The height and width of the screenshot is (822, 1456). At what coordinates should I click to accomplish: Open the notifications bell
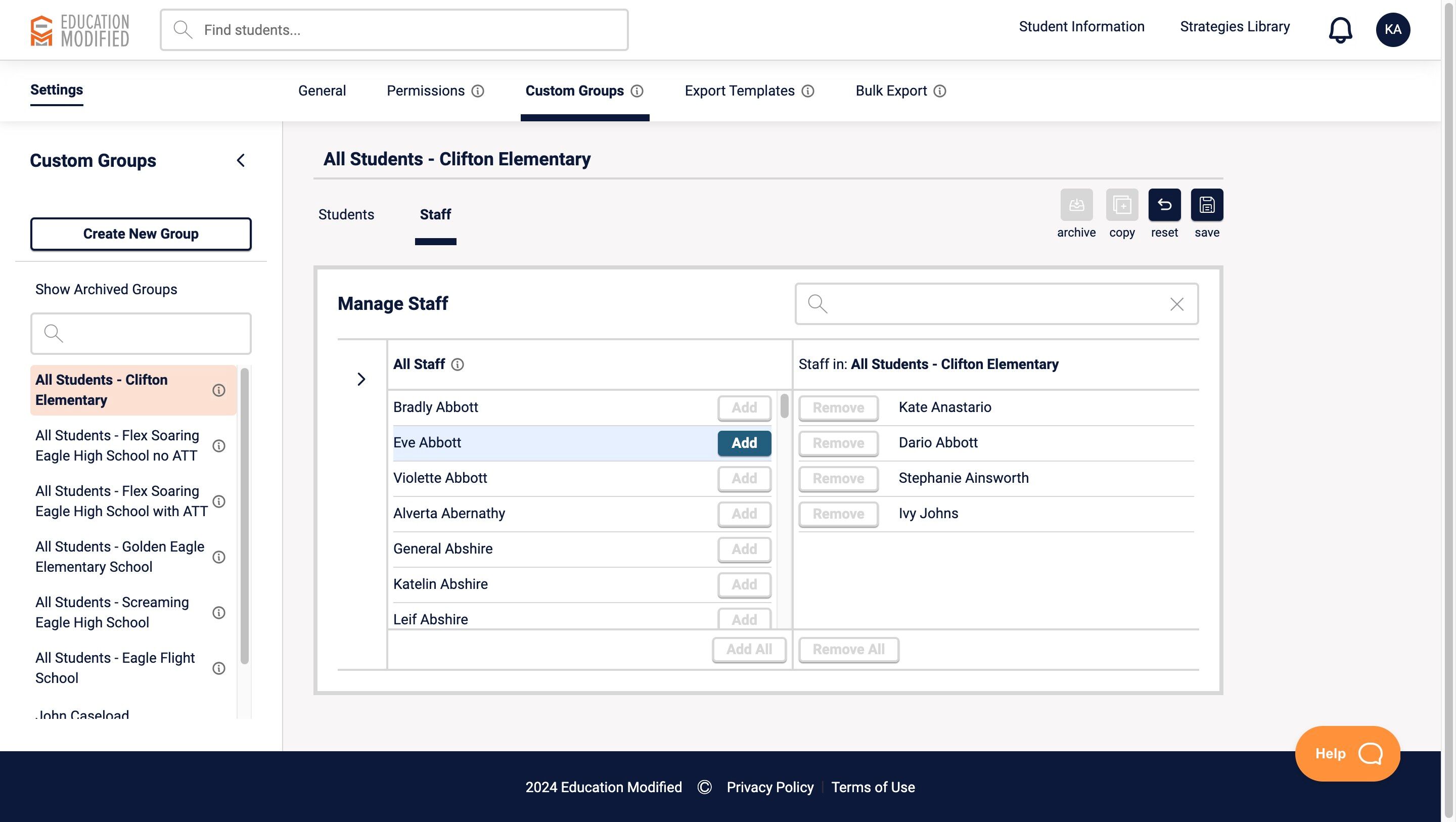click(1340, 29)
